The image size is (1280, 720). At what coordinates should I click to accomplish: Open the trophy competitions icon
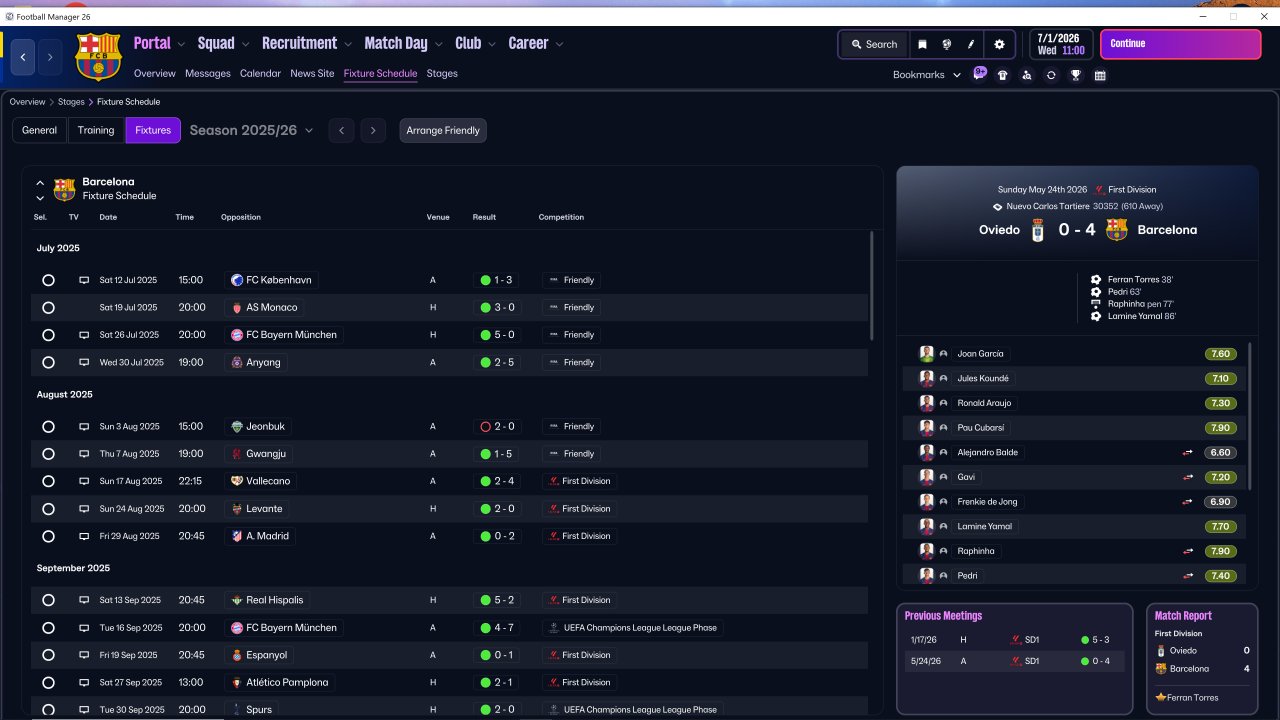pyautogui.click(x=1076, y=75)
